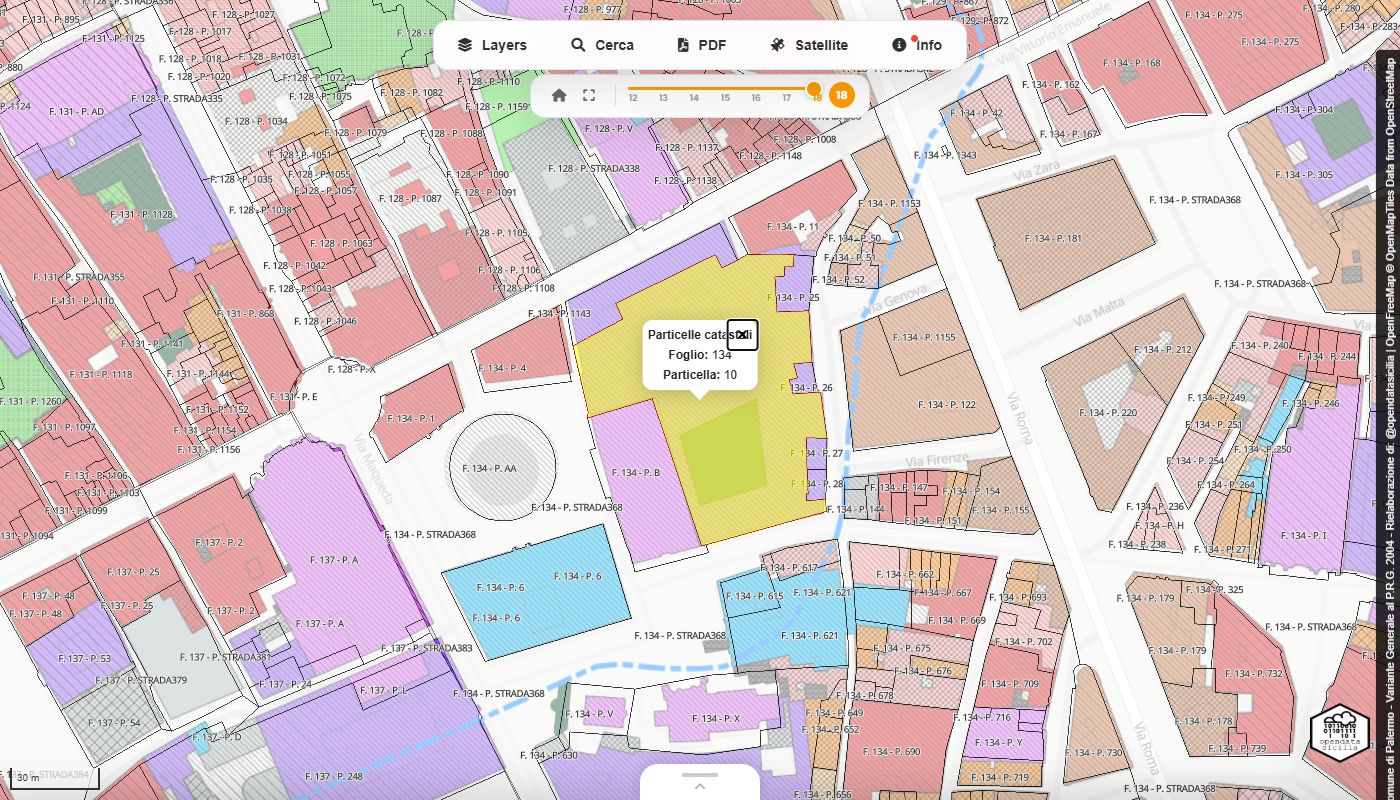This screenshot has height=800, width=1400.
Task: Click parcel label 'F. 134 - P. 4'
Action: point(503,368)
